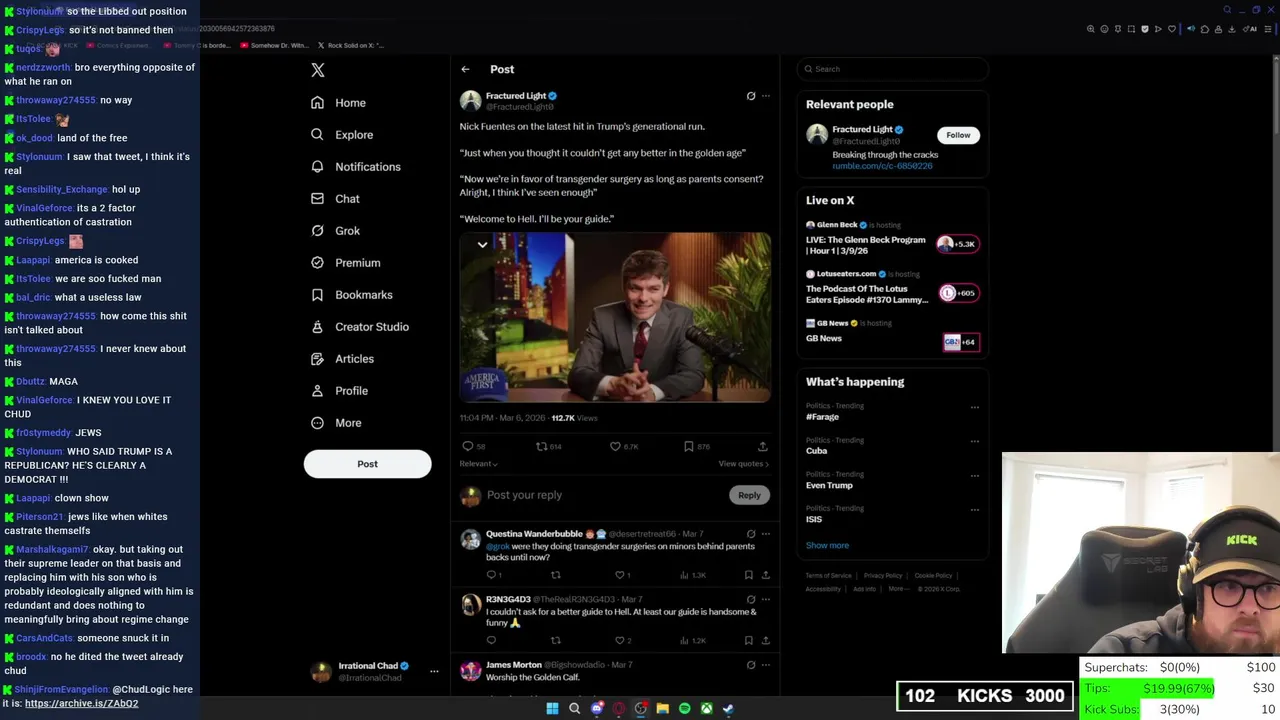Screen dimensions: 1280x720
Task: Open the rumble.com link in Relevant people
Action: [x=882, y=166]
